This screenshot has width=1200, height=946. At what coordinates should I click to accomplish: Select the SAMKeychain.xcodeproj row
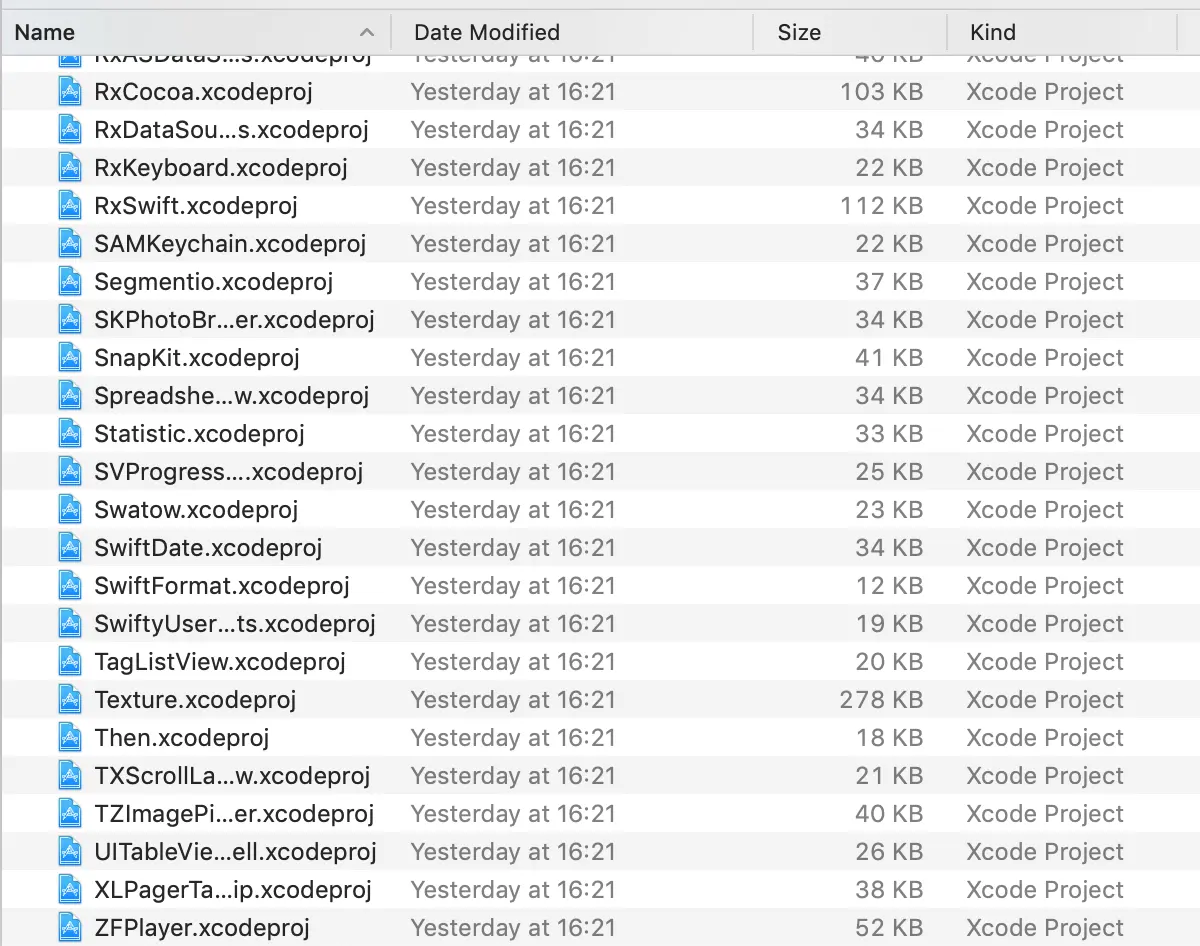pyautogui.click(x=600, y=244)
